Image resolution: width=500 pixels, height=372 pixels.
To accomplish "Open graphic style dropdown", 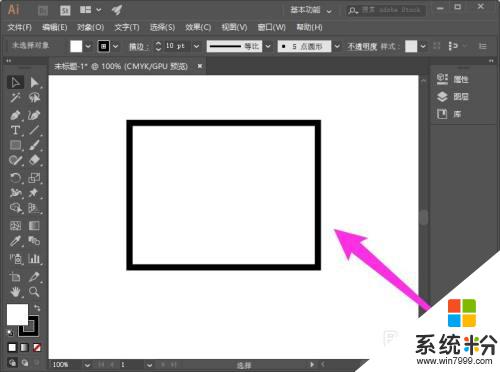I will click(423, 46).
